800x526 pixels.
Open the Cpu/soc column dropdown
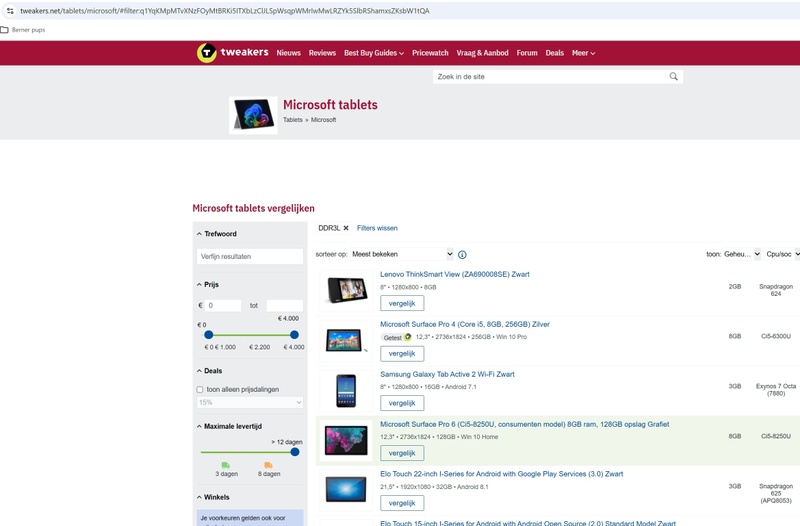[x=782, y=254]
